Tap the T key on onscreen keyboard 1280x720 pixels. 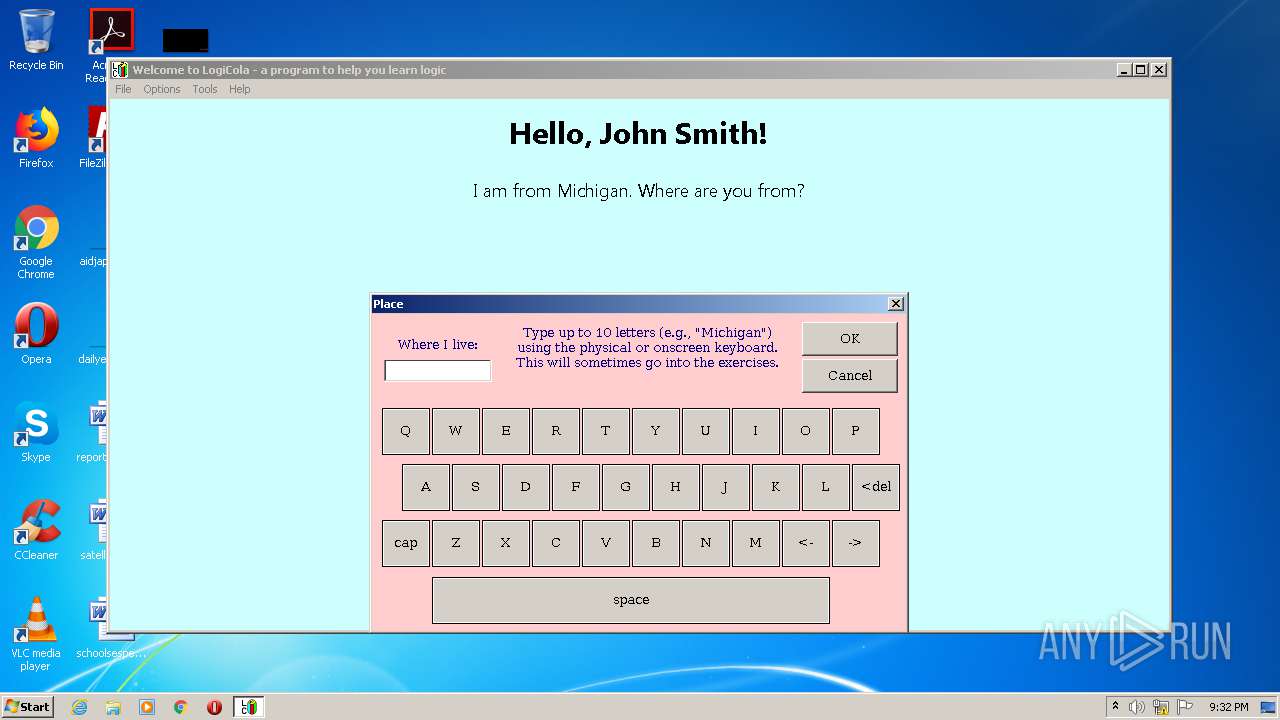[606, 431]
